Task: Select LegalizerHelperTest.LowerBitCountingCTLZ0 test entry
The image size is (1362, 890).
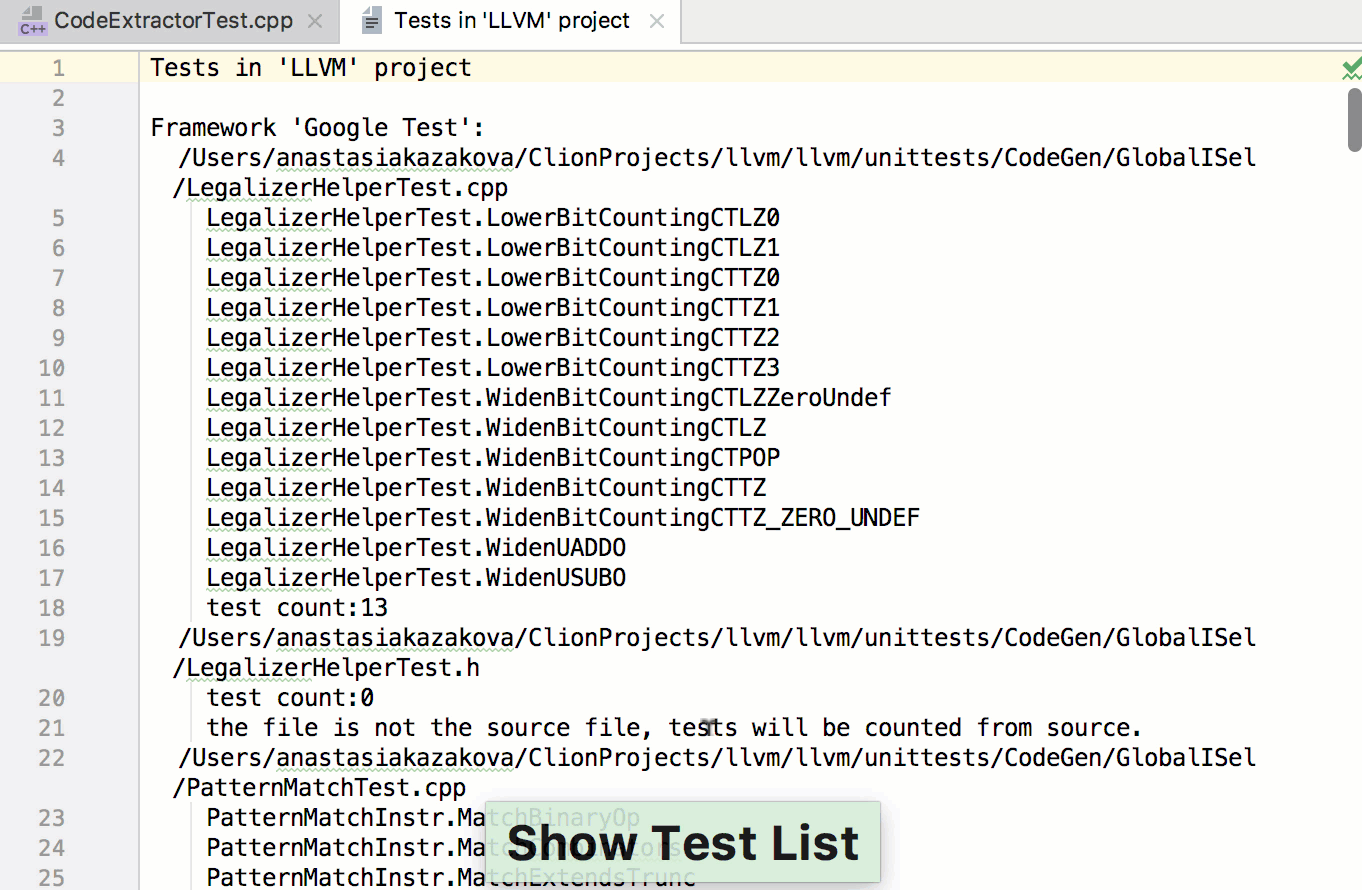Action: pyautogui.click(x=493, y=218)
